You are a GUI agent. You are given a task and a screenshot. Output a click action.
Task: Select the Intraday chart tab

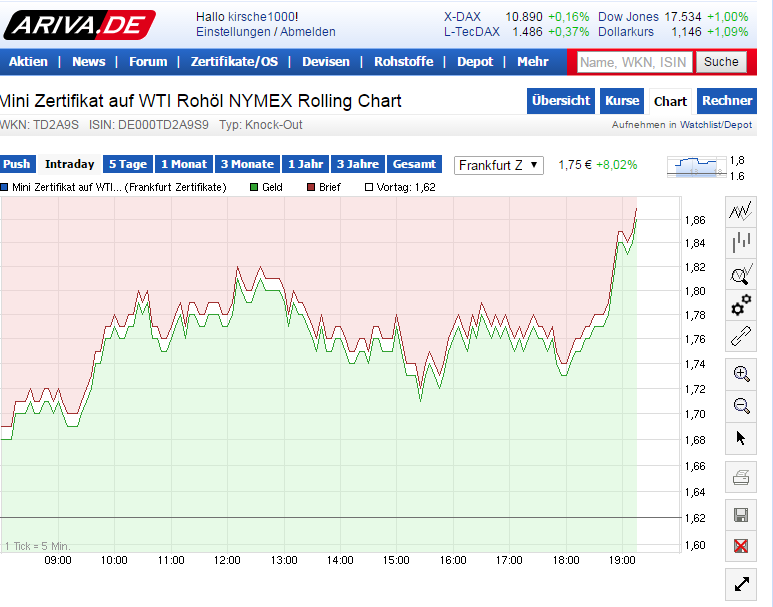click(70, 164)
